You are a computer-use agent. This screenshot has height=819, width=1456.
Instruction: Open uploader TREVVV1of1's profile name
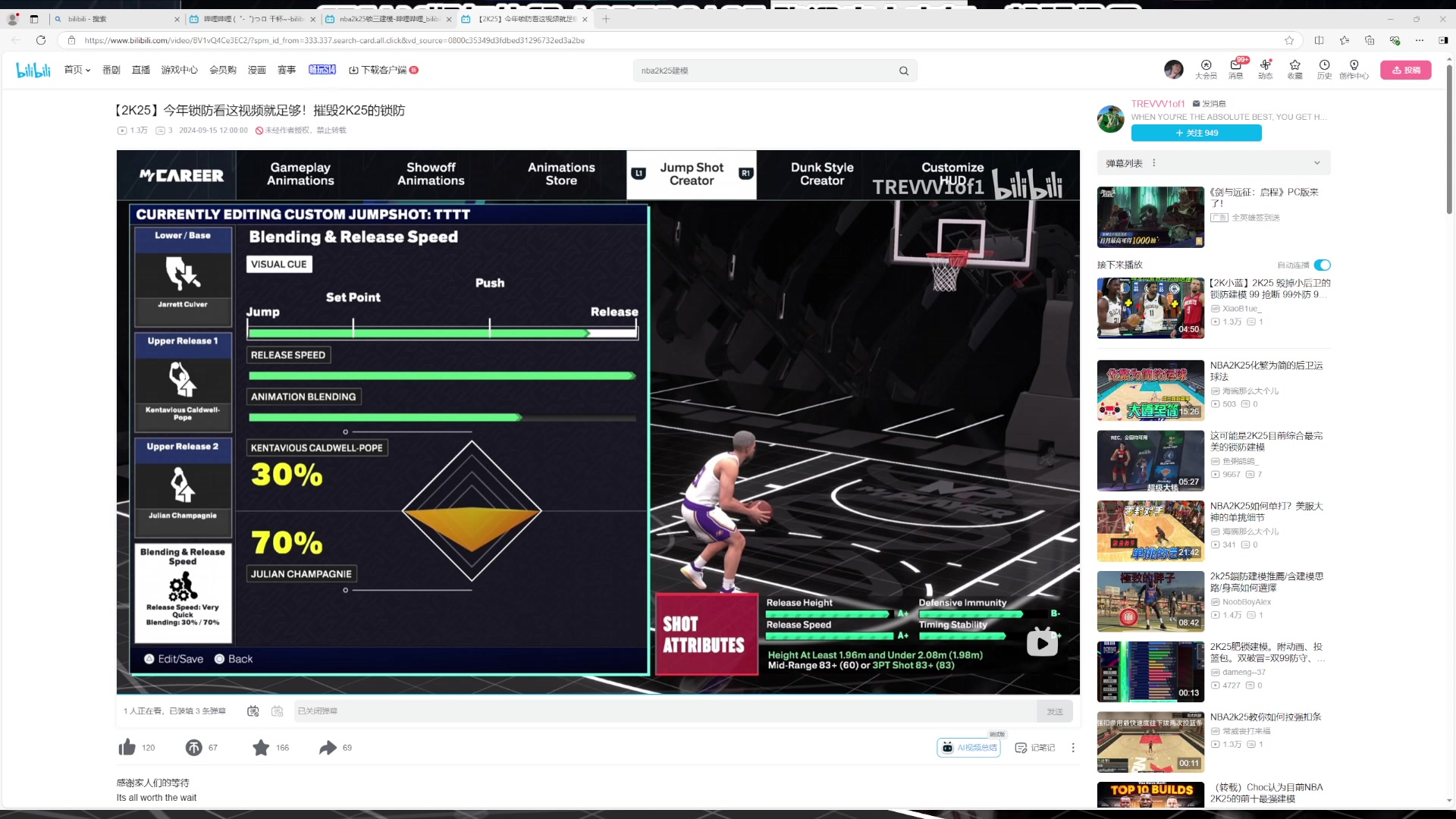click(x=1158, y=104)
